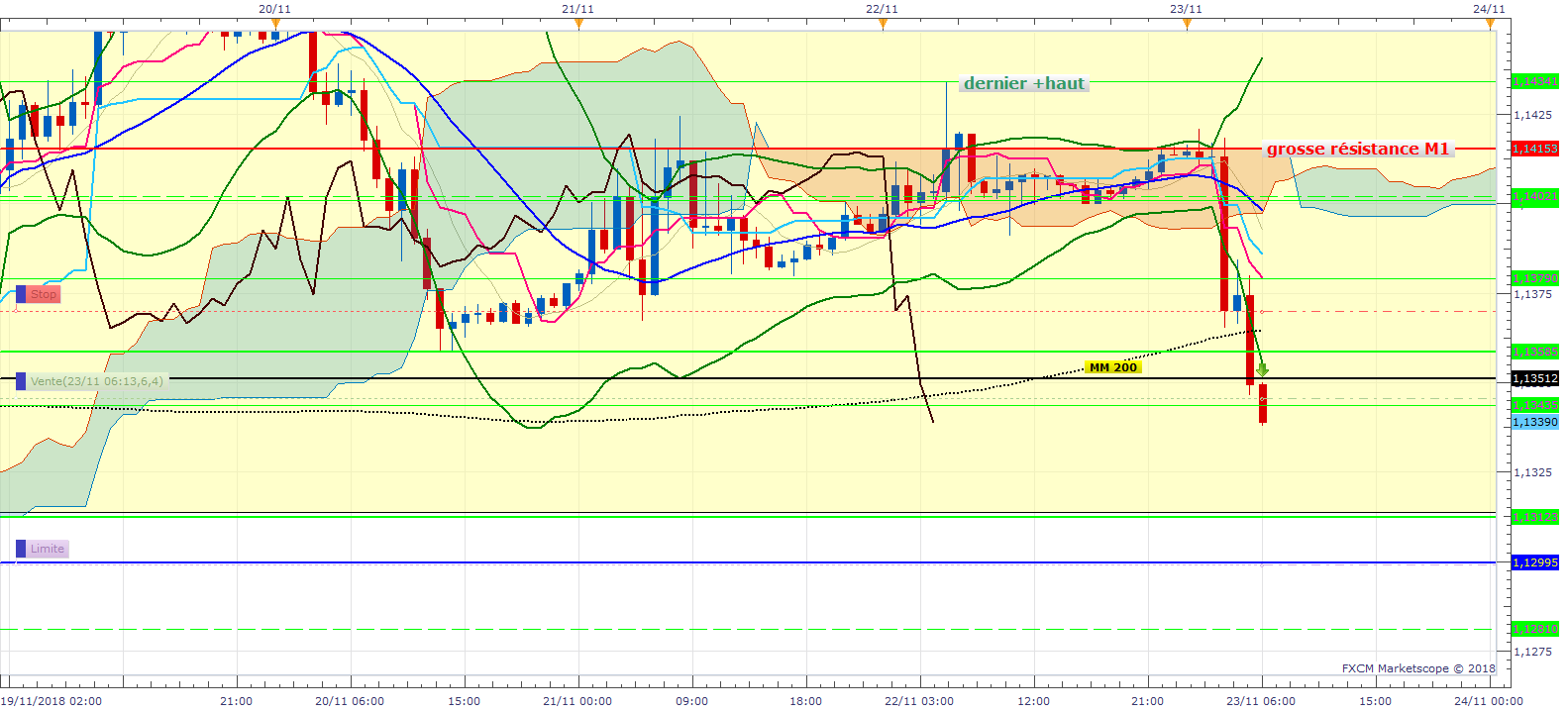Select the 'grosse résistance M1' text annotation
This screenshot has width=1568, height=713.
1357,150
